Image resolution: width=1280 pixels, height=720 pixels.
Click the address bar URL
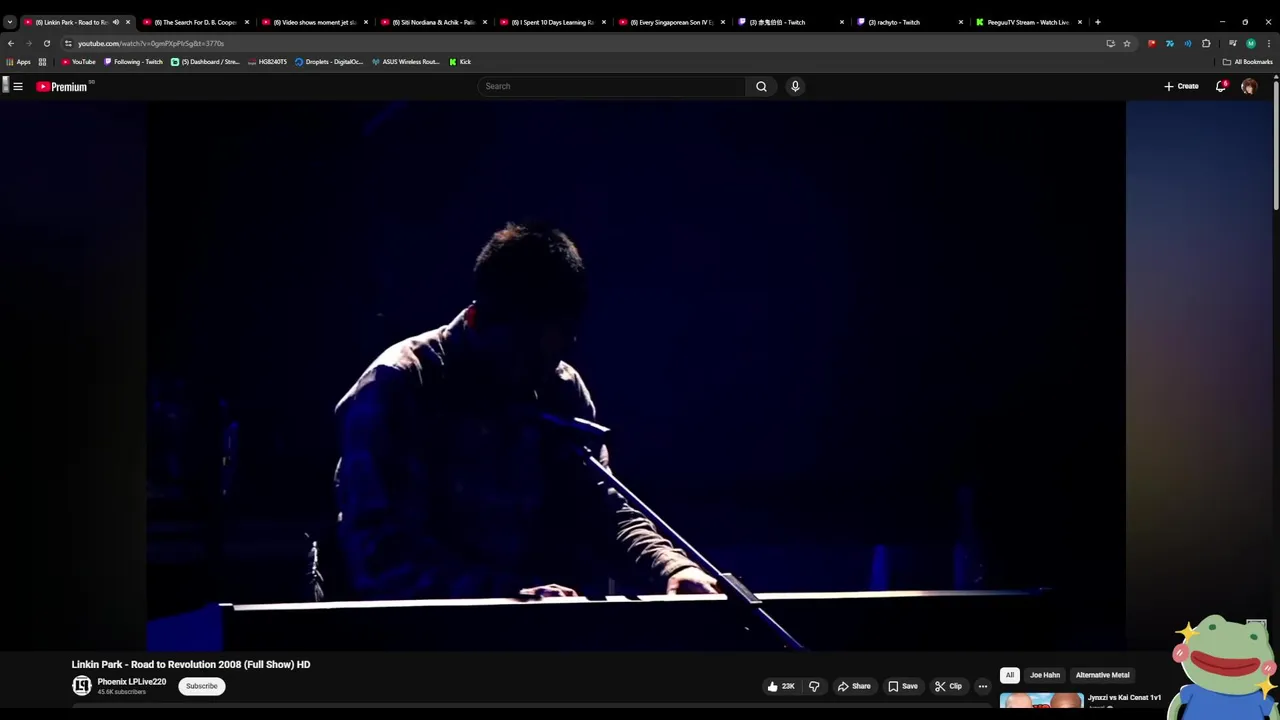pos(151,43)
